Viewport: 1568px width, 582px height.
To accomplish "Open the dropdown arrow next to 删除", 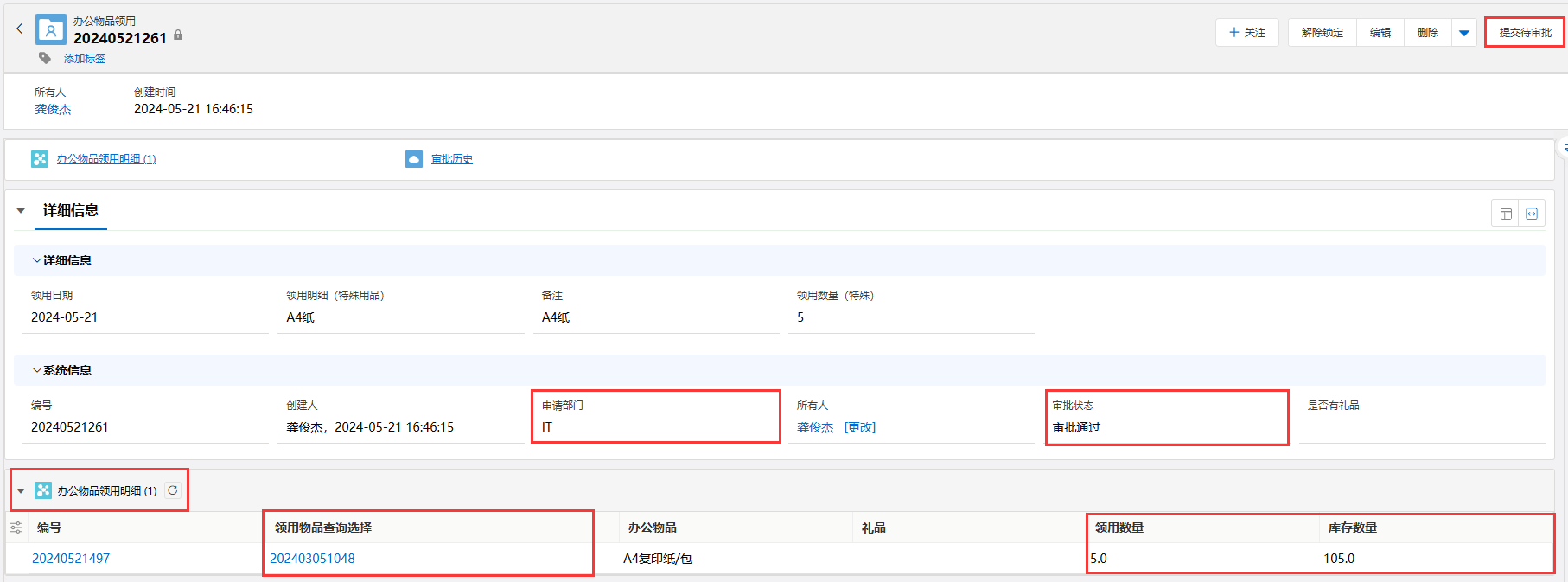I will (x=1464, y=33).
